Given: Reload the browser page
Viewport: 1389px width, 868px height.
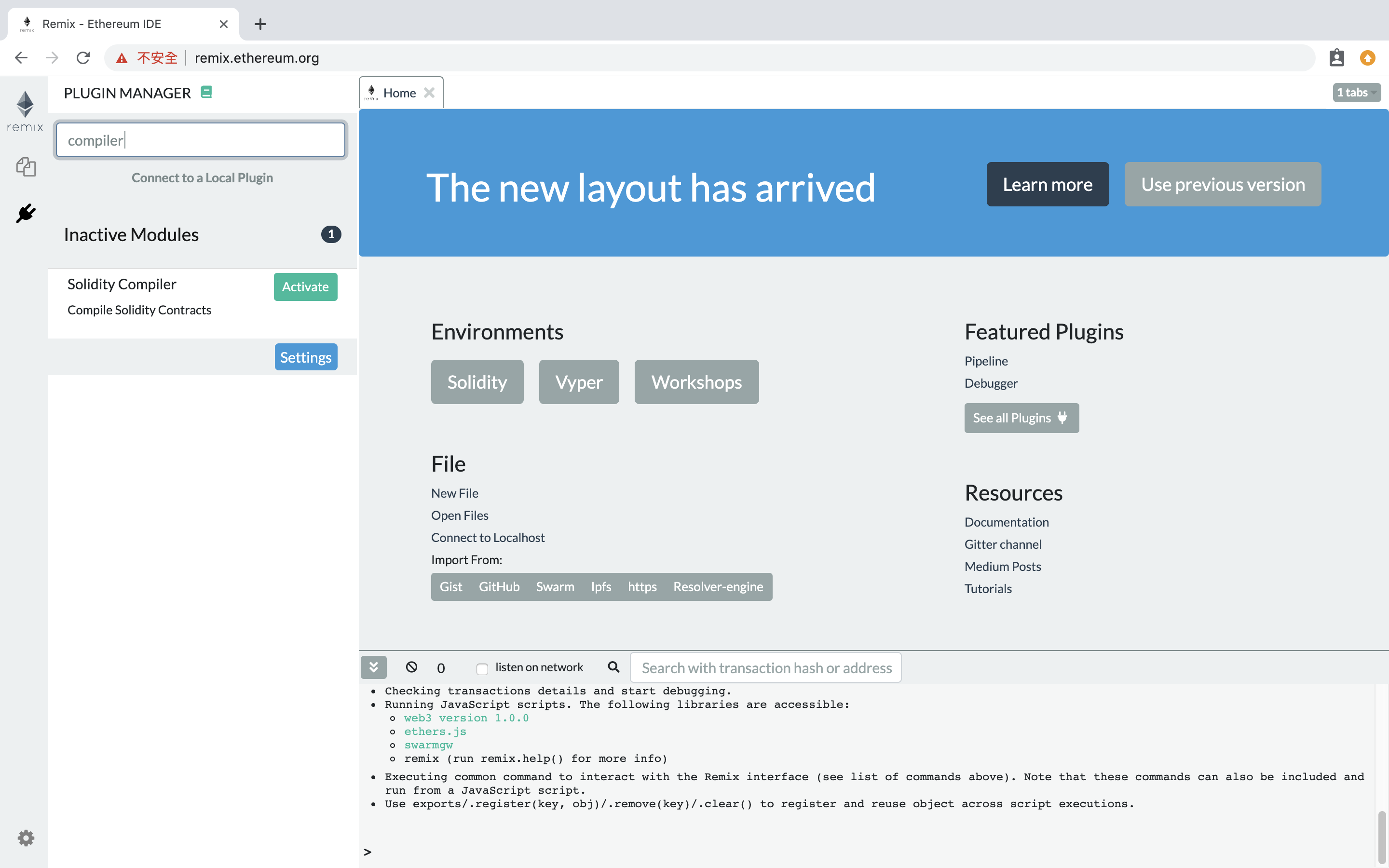Looking at the screenshot, I should [83, 57].
